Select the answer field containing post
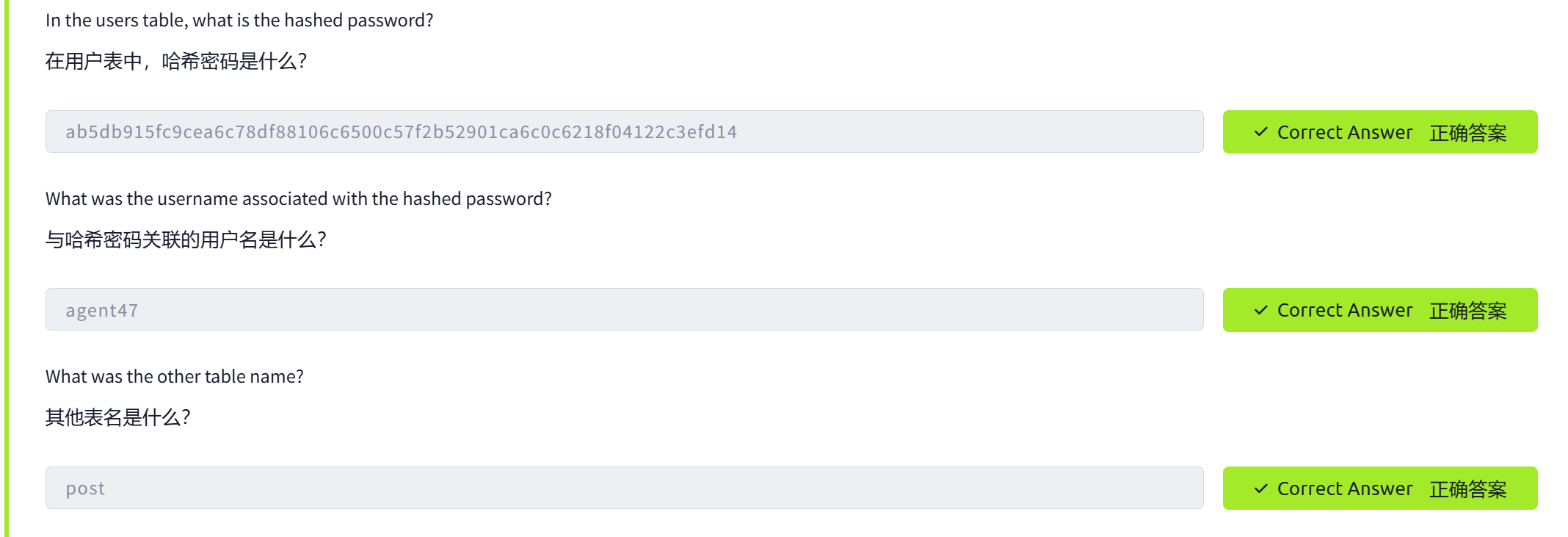 (x=624, y=489)
